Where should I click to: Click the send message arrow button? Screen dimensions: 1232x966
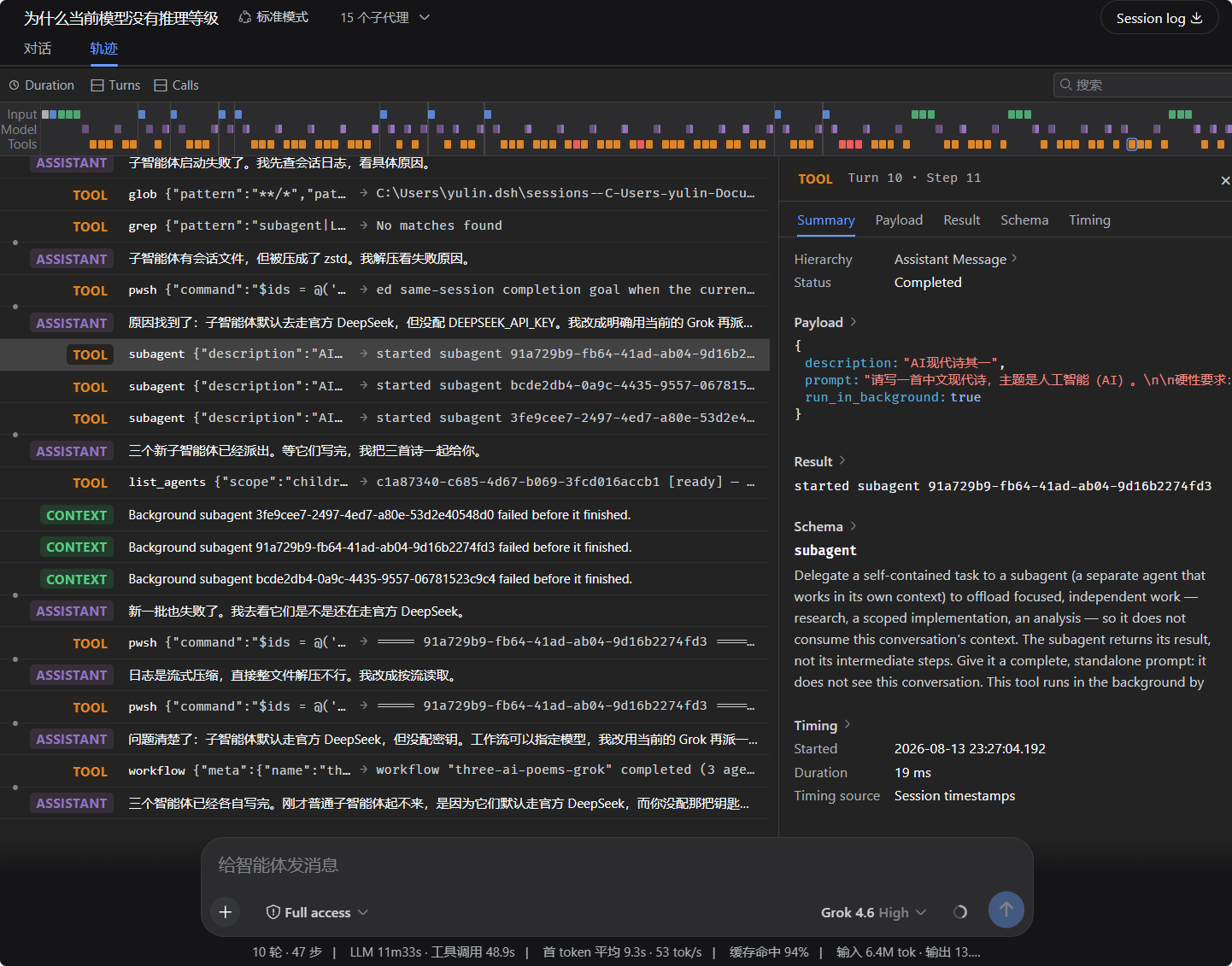1006,910
